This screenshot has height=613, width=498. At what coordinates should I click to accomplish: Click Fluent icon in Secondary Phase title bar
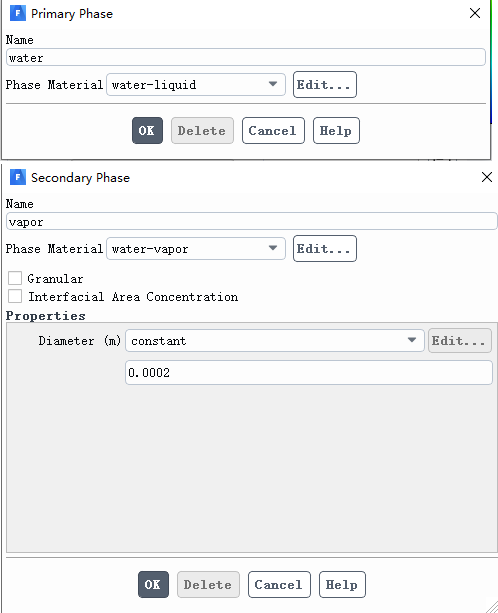[x=18, y=177]
